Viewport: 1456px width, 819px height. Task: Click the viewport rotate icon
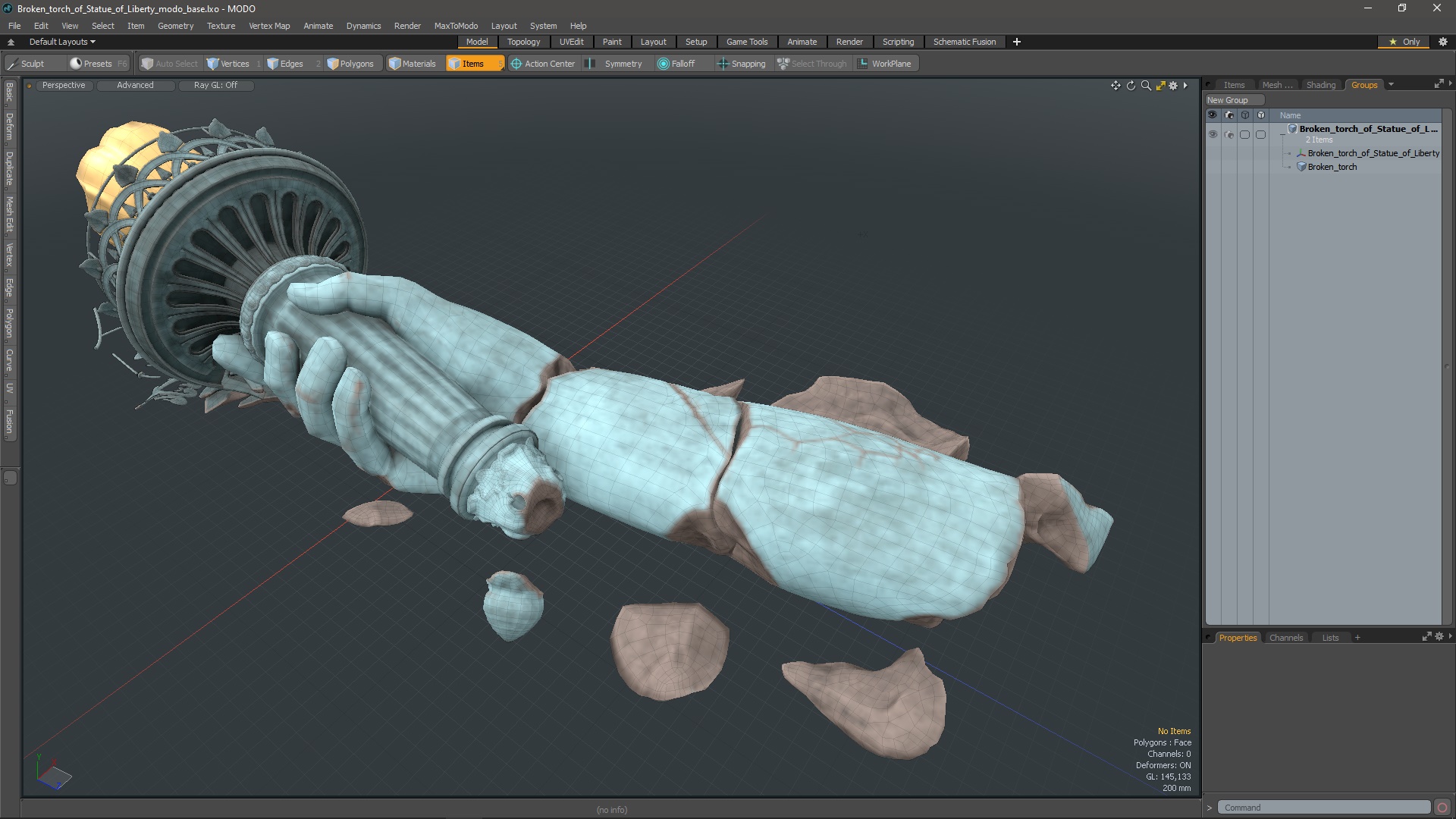click(1131, 86)
